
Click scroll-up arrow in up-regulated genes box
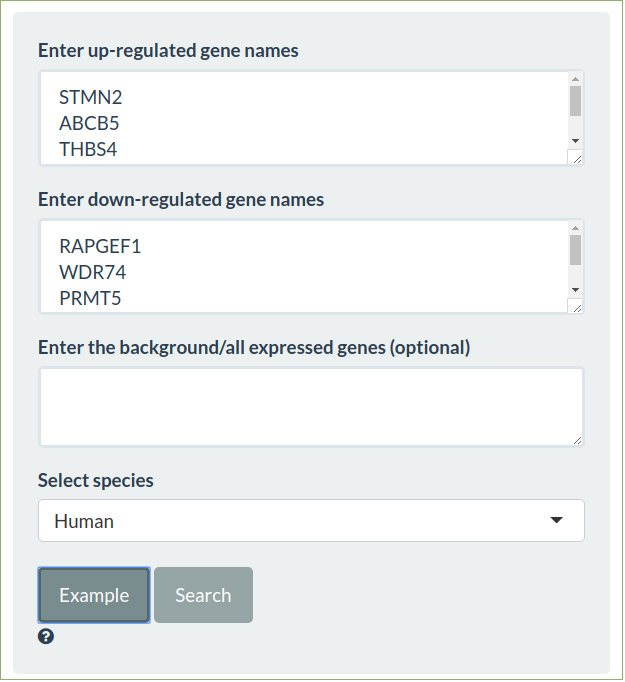click(575, 78)
